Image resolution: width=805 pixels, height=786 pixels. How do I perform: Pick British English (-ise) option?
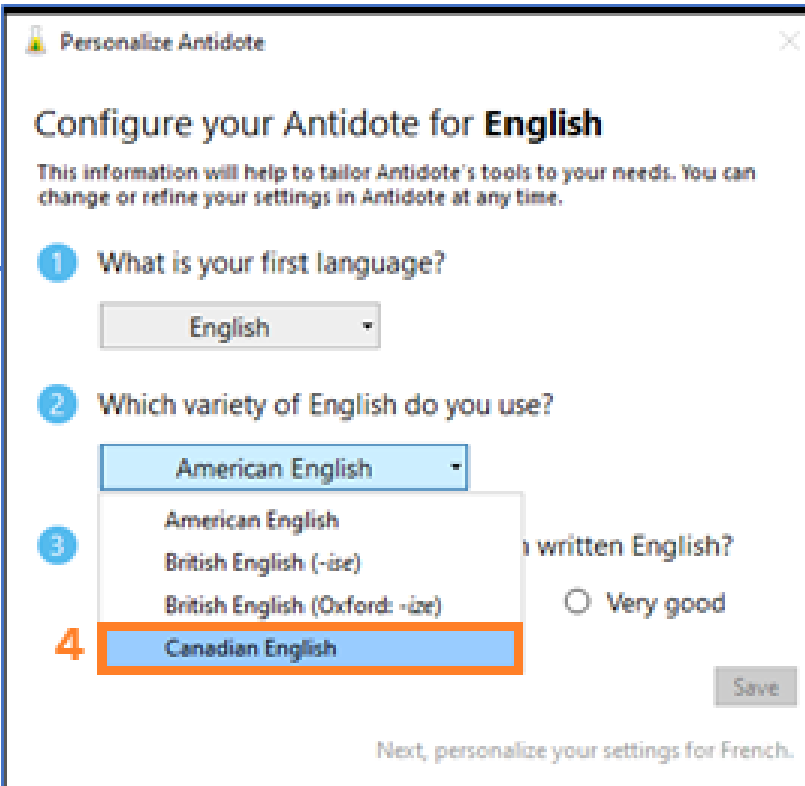click(x=262, y=562)
